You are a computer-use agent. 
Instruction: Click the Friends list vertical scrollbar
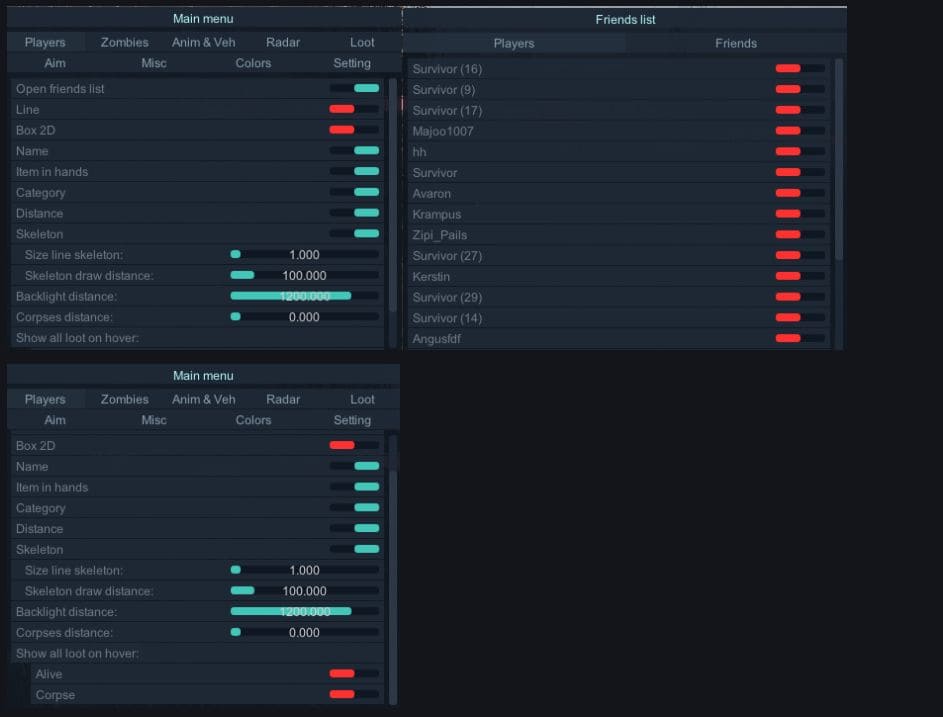839,160
